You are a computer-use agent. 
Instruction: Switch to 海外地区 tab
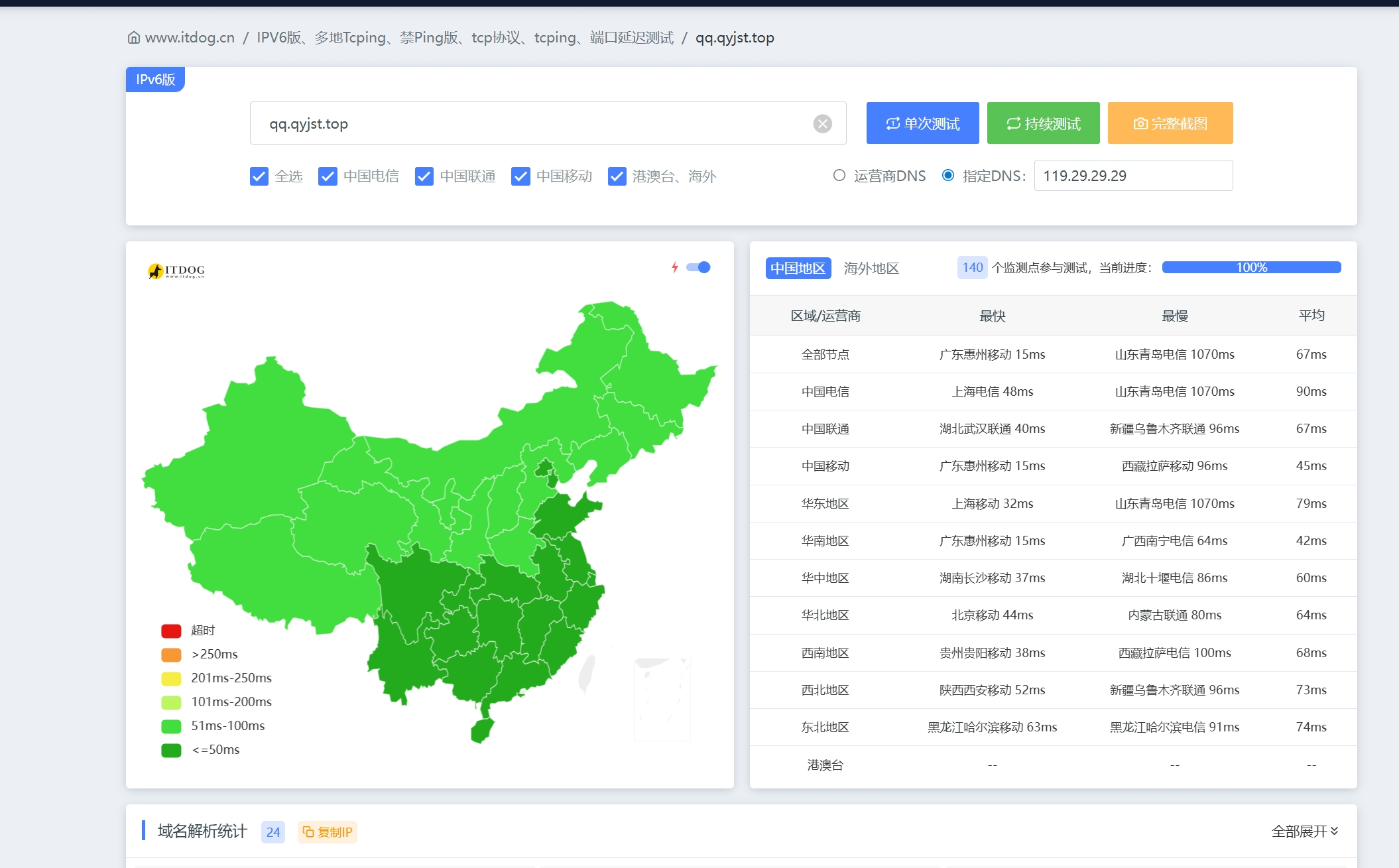point(871,268)
